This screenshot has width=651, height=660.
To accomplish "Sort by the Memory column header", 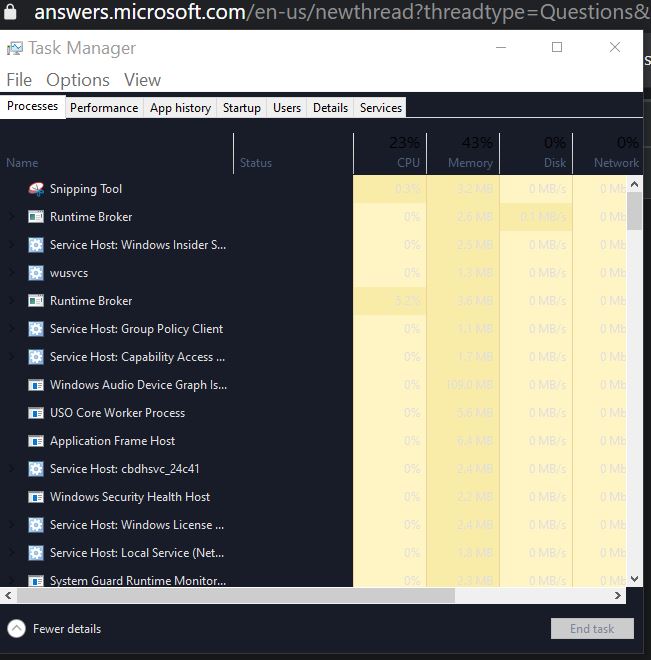I will (x=463, y=153).
